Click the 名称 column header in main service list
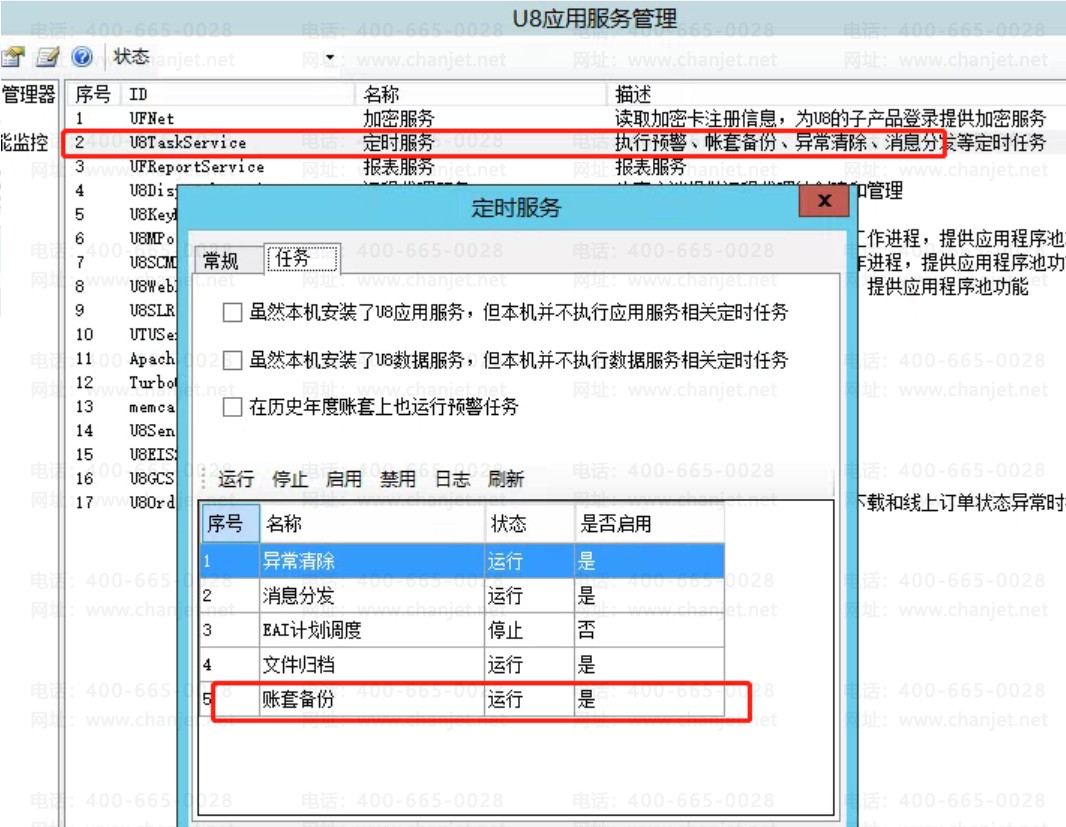1066x827 pixels. point(481,94)
